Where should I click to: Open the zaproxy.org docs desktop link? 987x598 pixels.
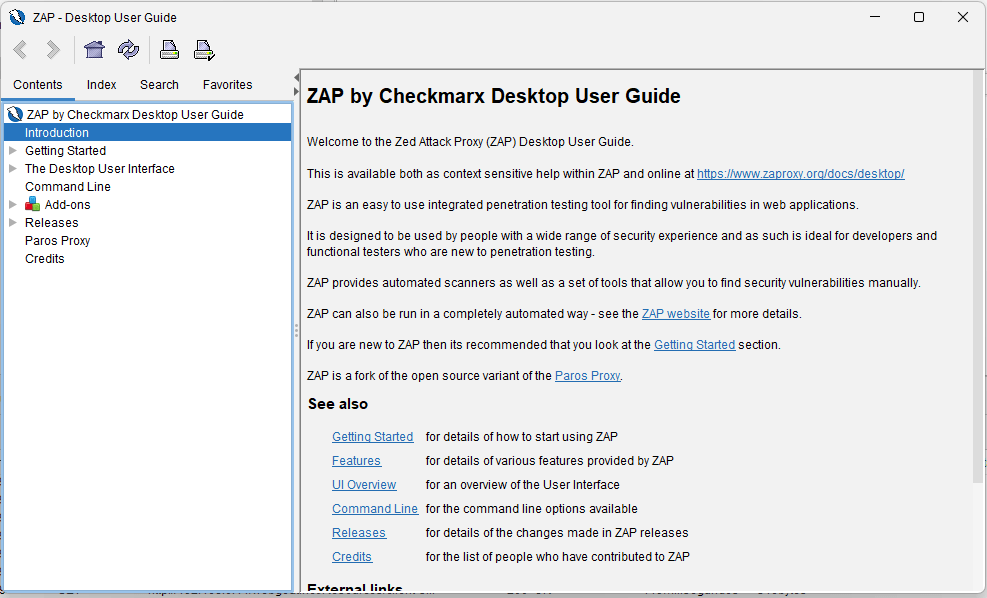[x=800, y=174]
